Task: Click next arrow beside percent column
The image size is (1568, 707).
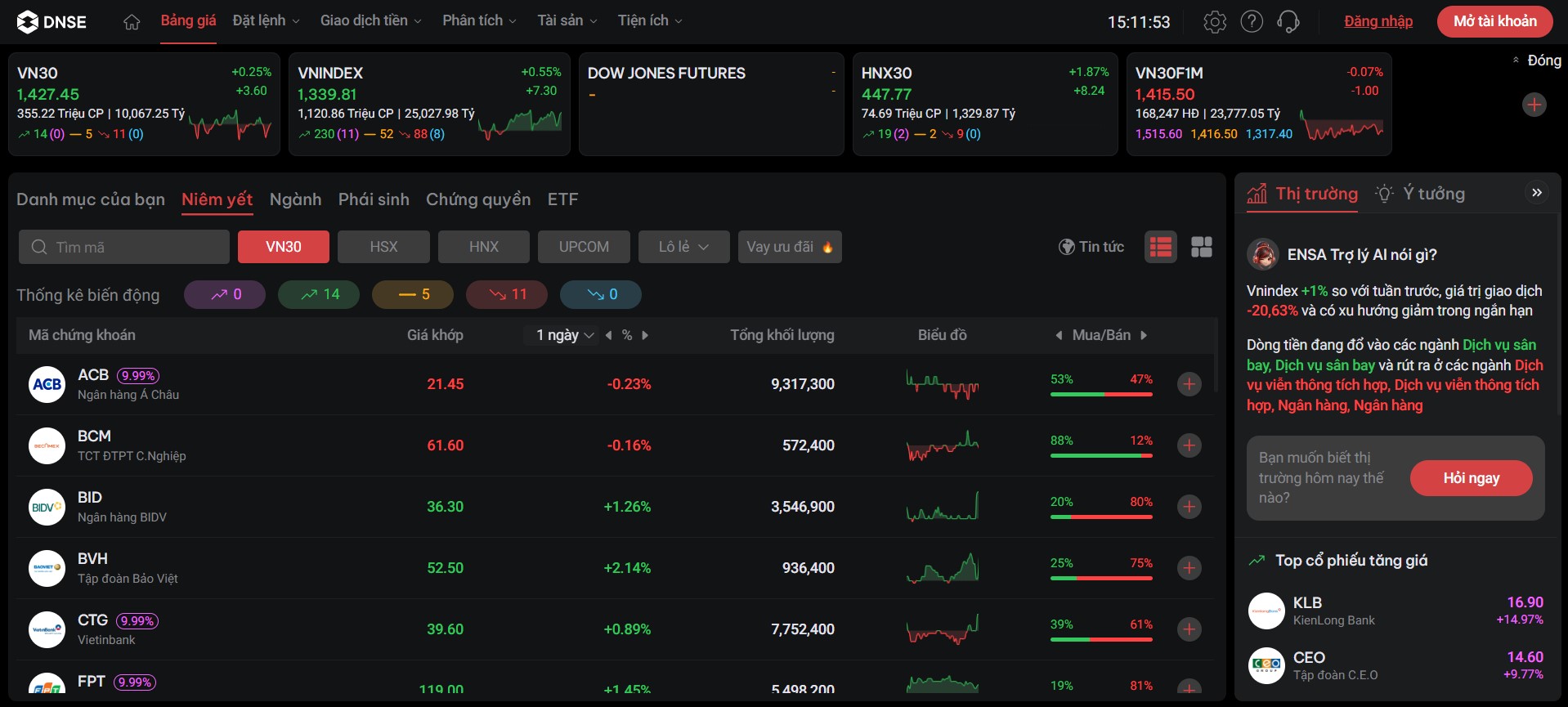Action: (x=645, y=335)
